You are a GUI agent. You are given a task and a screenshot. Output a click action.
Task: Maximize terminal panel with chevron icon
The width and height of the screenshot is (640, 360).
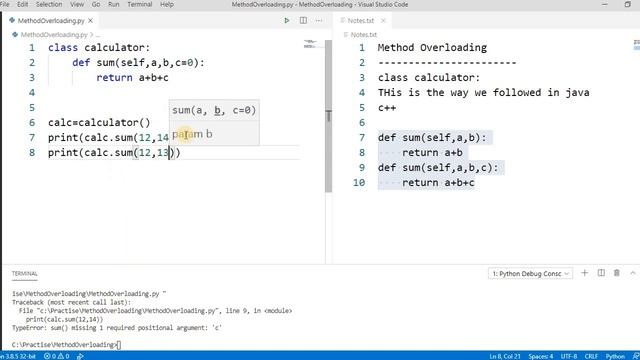633,273
